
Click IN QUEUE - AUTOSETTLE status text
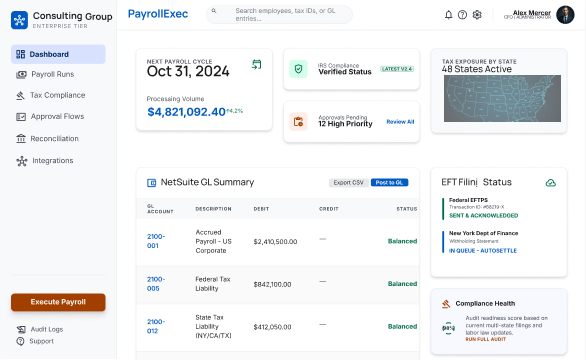[483, 251]
